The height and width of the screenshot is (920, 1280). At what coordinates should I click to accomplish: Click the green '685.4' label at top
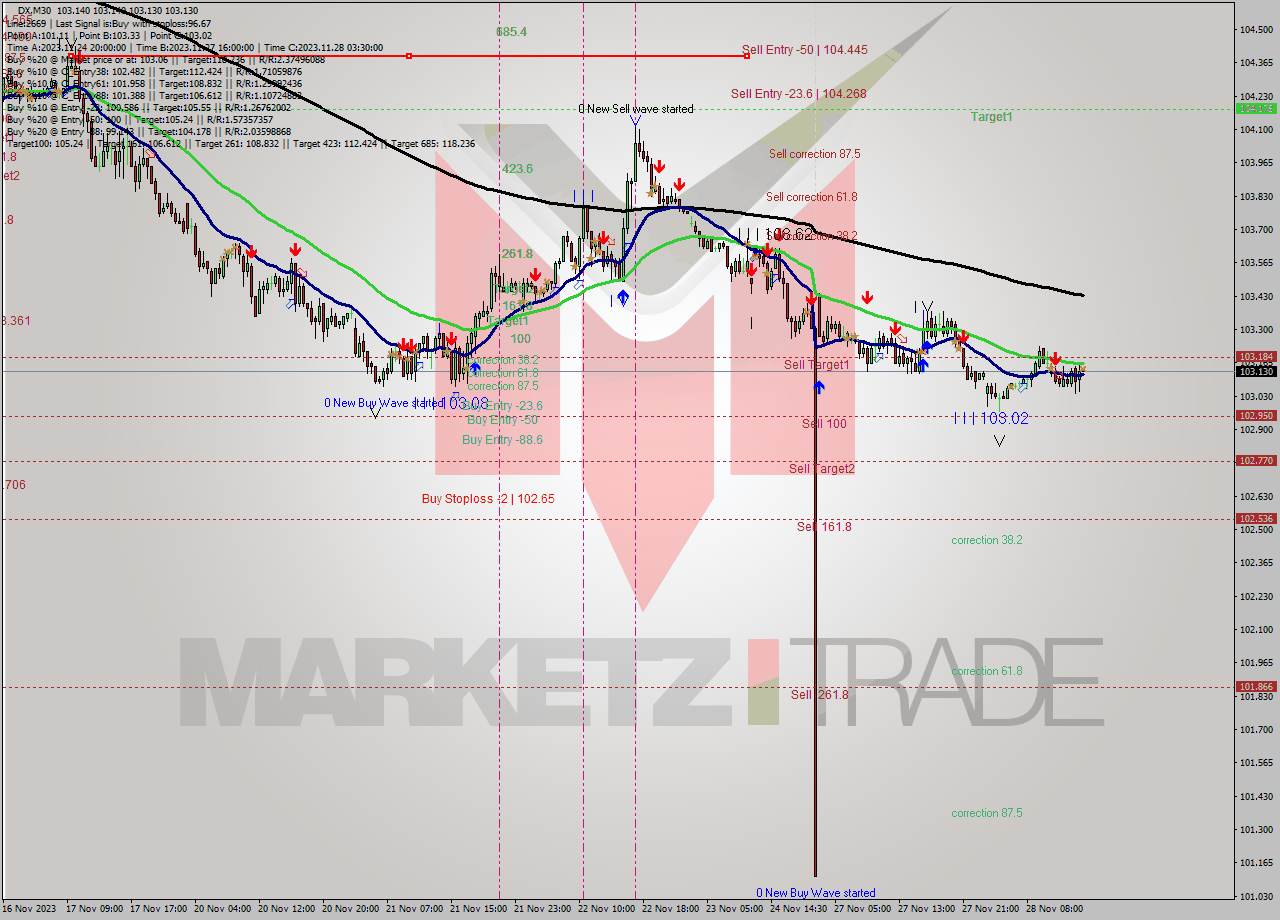pyautogui.click(x=511, y=32)
